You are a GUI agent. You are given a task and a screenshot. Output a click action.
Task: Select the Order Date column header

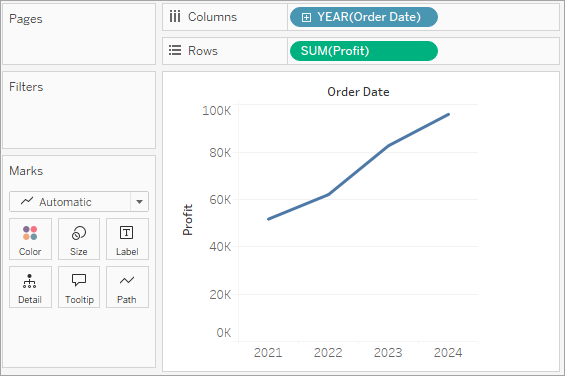click(x=358, y=92)
